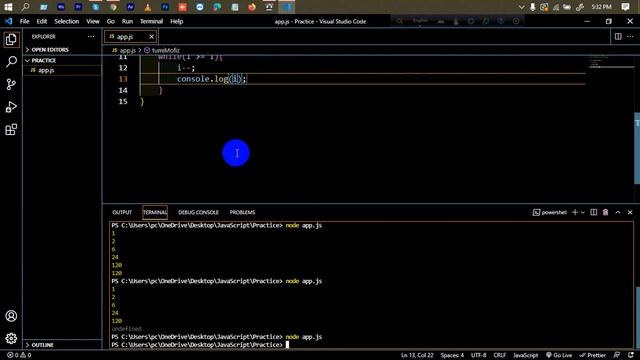Kill terminal with trash icon
Viewport: 640px width, 360px height.
[606, 212]
